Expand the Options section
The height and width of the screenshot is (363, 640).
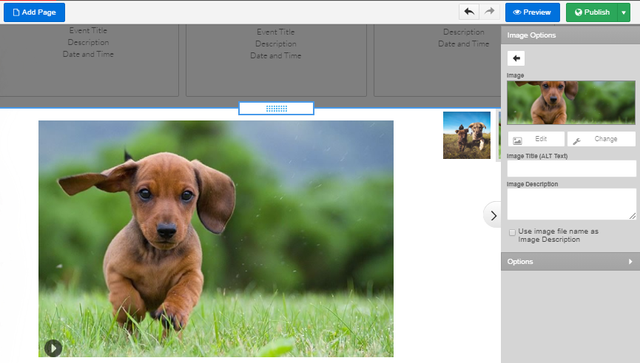[x=570, y=261]
